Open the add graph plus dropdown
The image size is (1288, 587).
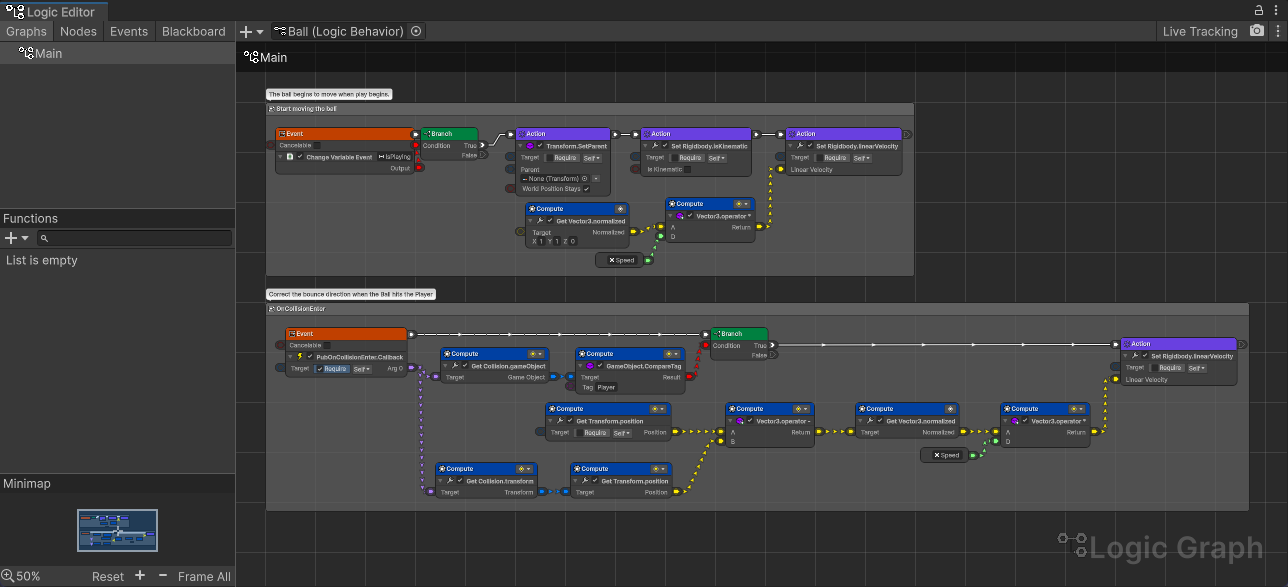click(x=252, y=31)
